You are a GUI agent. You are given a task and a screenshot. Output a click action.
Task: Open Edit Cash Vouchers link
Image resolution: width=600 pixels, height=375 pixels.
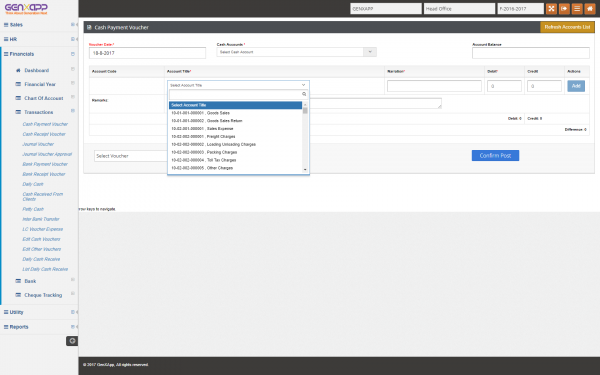pyautogui.click(x=41, y=239)
